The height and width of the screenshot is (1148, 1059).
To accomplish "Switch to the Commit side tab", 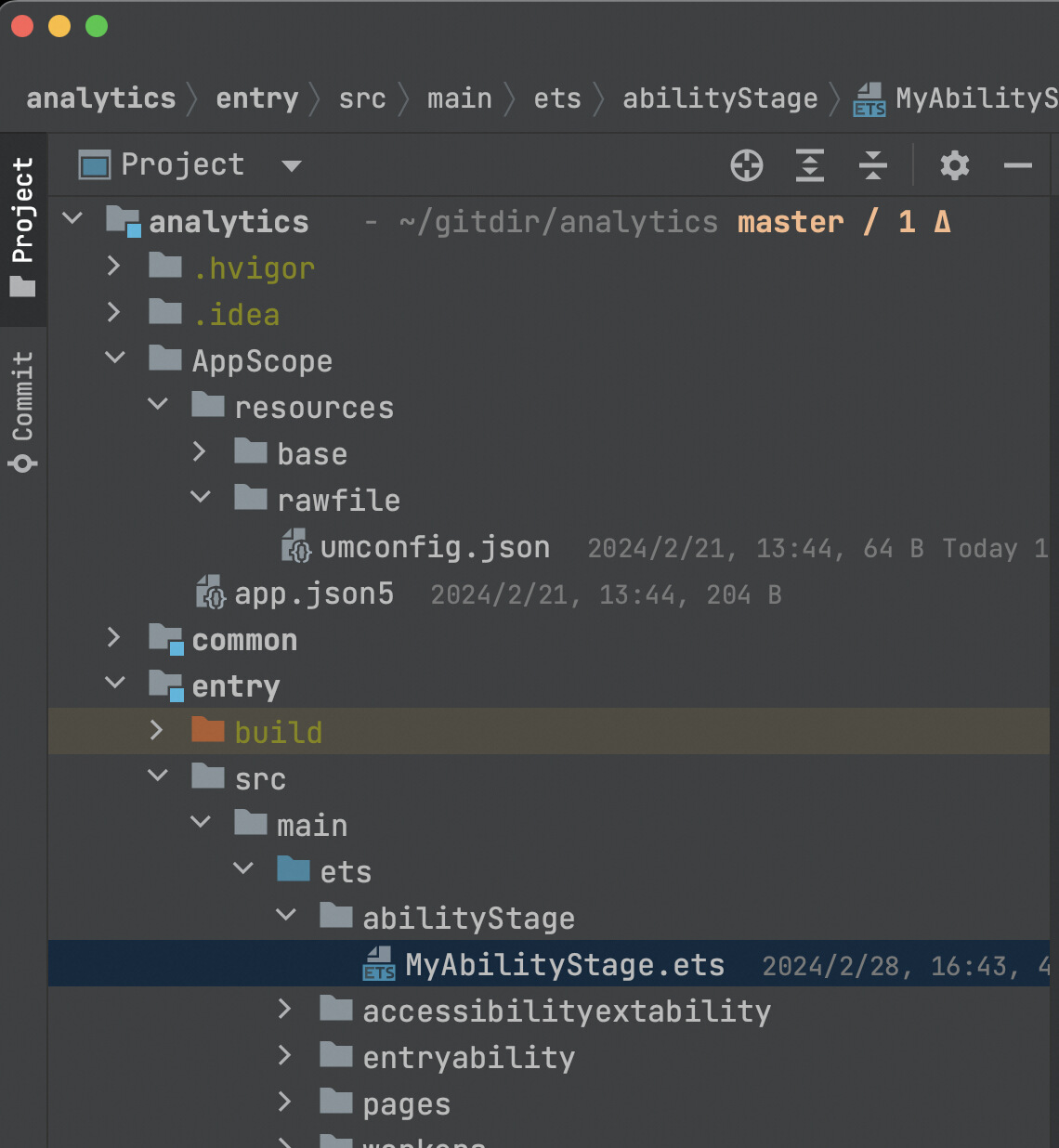I will 23,411.
